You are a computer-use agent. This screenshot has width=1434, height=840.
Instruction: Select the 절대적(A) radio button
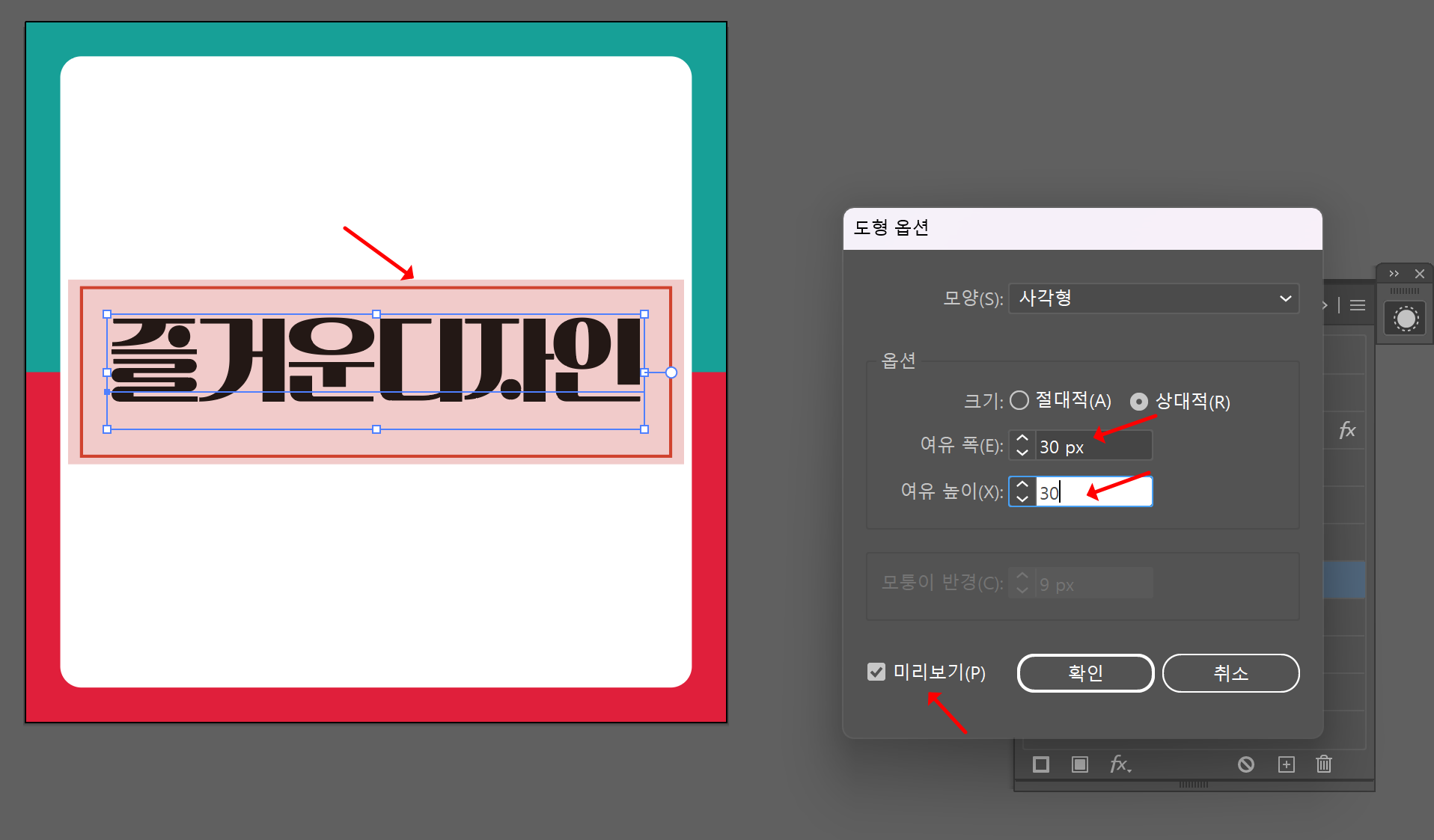coord(1019,400)
